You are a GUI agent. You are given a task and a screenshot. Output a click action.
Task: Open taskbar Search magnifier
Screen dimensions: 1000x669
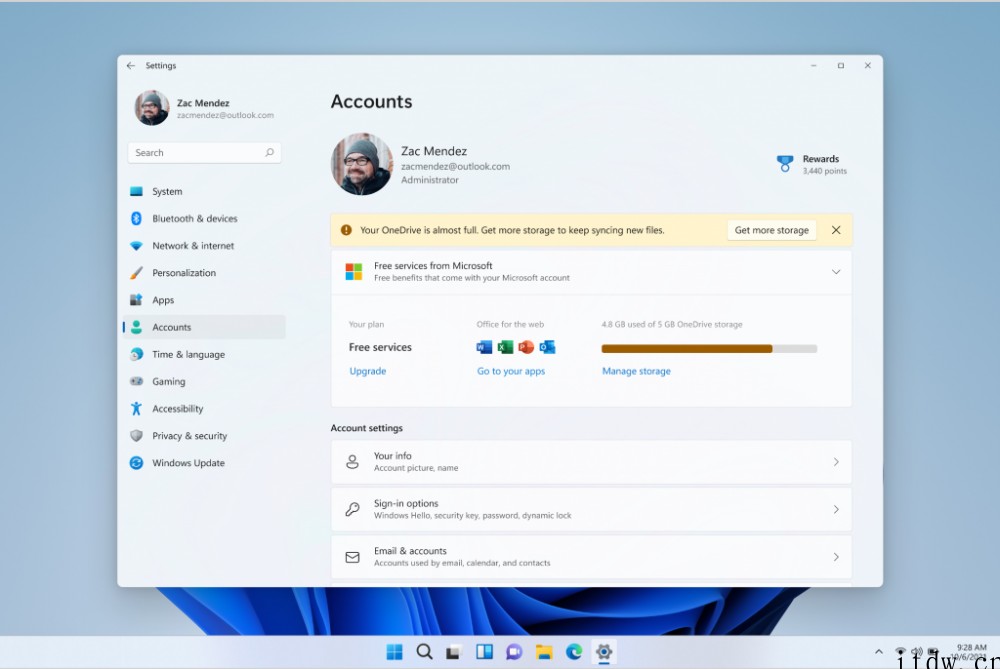424,652
